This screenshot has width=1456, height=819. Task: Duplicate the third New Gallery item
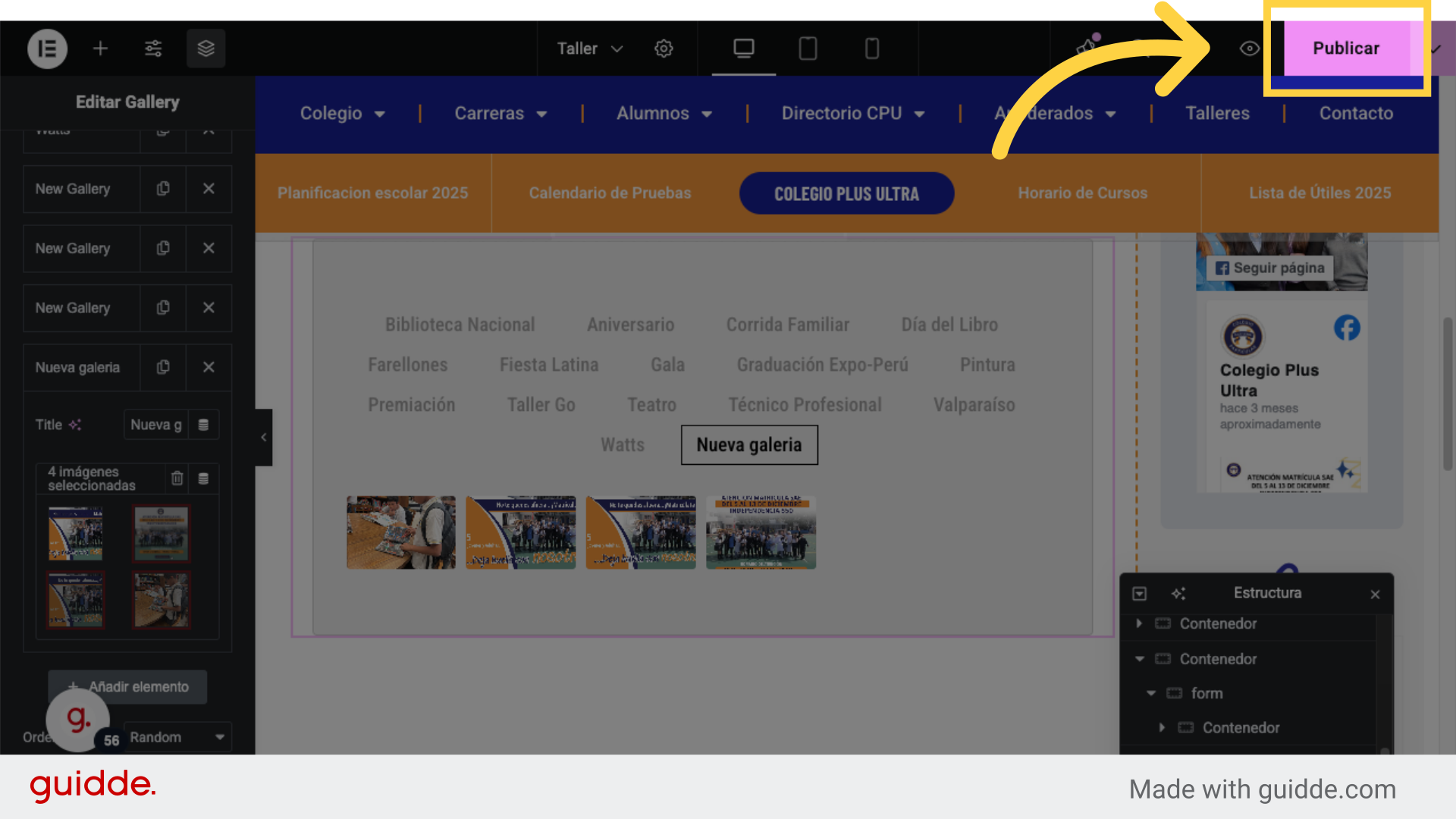coord(163,308)
